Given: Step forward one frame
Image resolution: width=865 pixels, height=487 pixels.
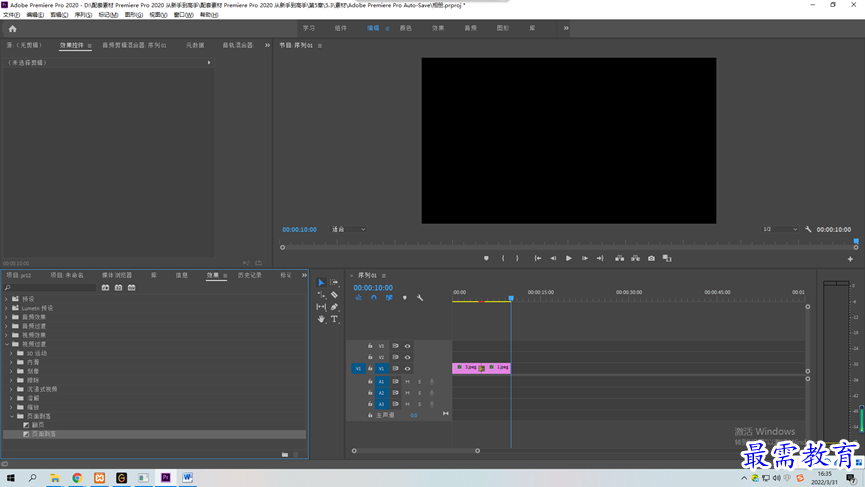Looking at the screenshot, I should [x=584, y=258].
